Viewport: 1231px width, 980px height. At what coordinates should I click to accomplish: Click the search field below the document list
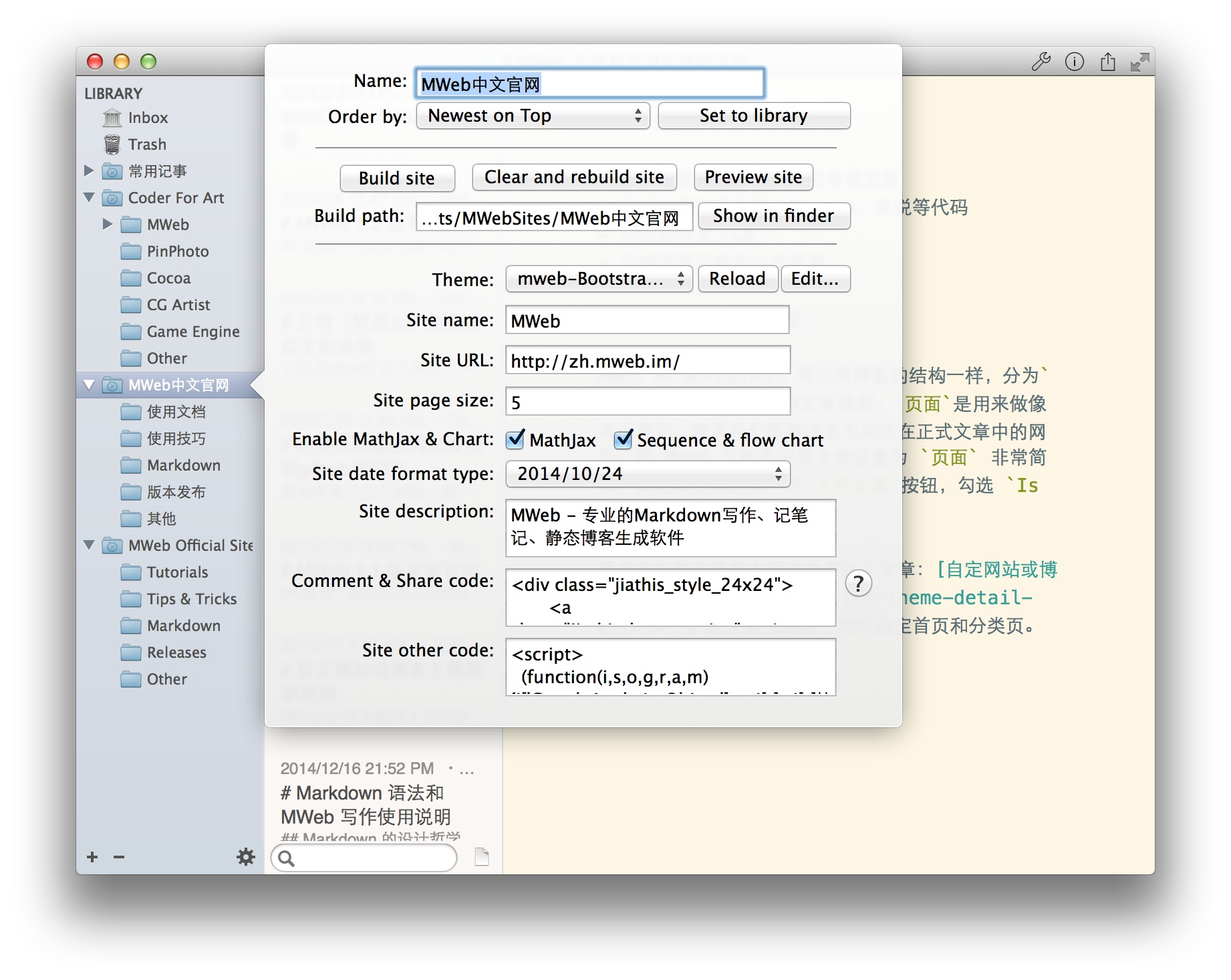point(364,858)
